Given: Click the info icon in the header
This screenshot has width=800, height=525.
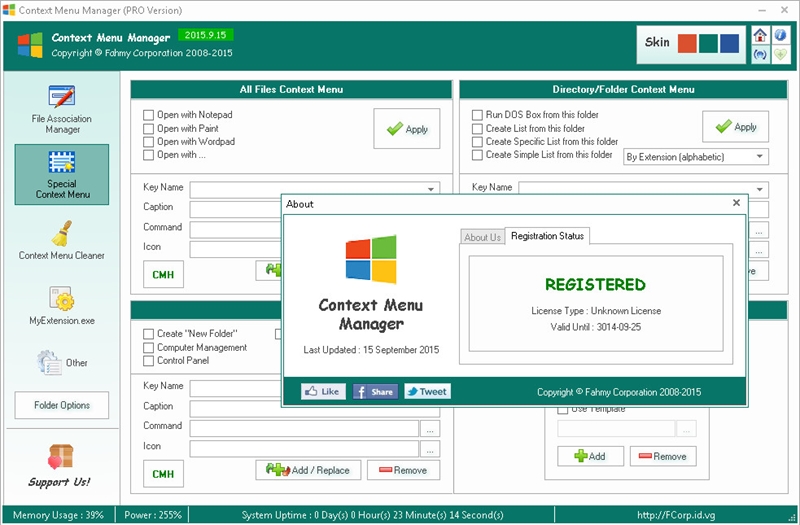Looking at the screenshot, I should [780, 35].
